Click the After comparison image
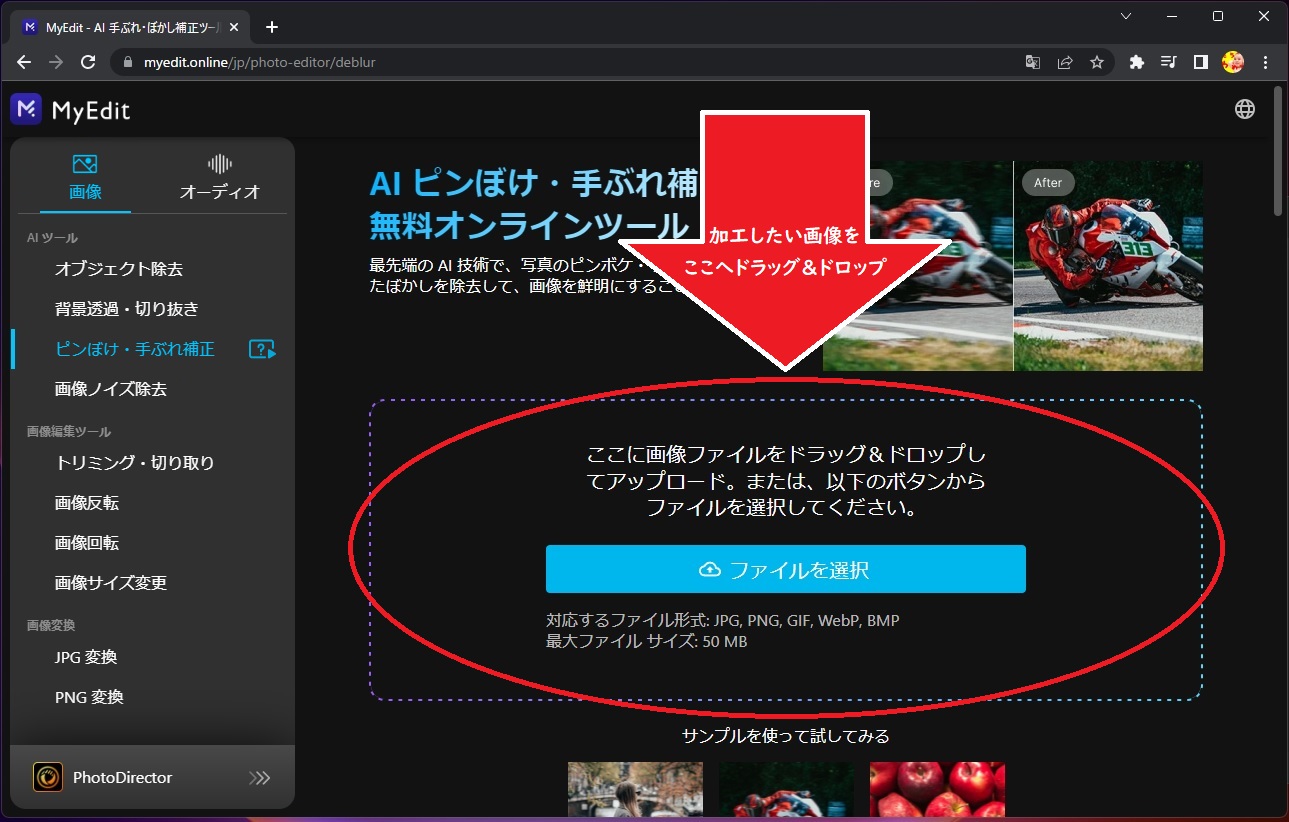Screen dimensions: 1289x822 click(1108, 266)
